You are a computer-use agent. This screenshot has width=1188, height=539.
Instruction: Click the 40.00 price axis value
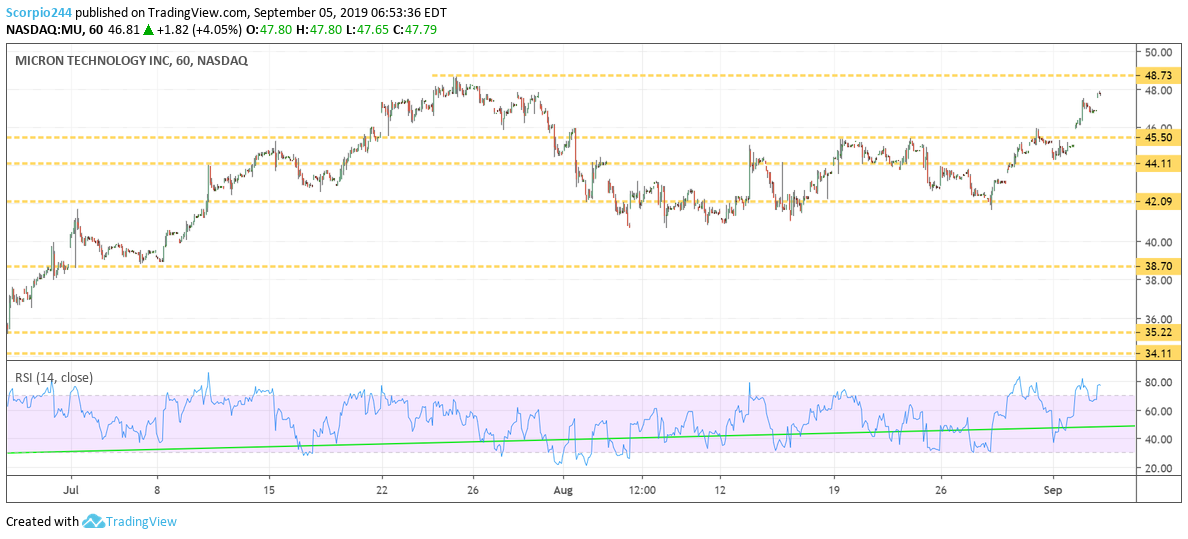[x=1160, y=242]
